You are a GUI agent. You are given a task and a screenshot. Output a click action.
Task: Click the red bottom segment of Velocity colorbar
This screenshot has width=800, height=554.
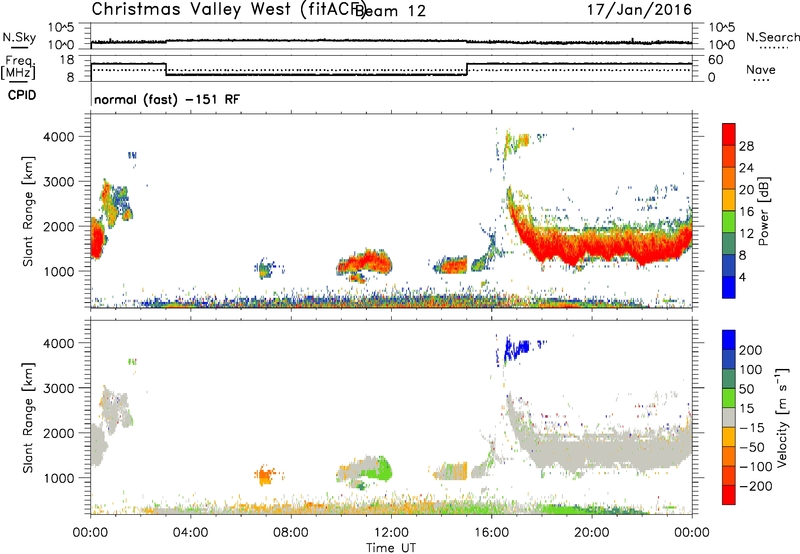coord(729,495)
